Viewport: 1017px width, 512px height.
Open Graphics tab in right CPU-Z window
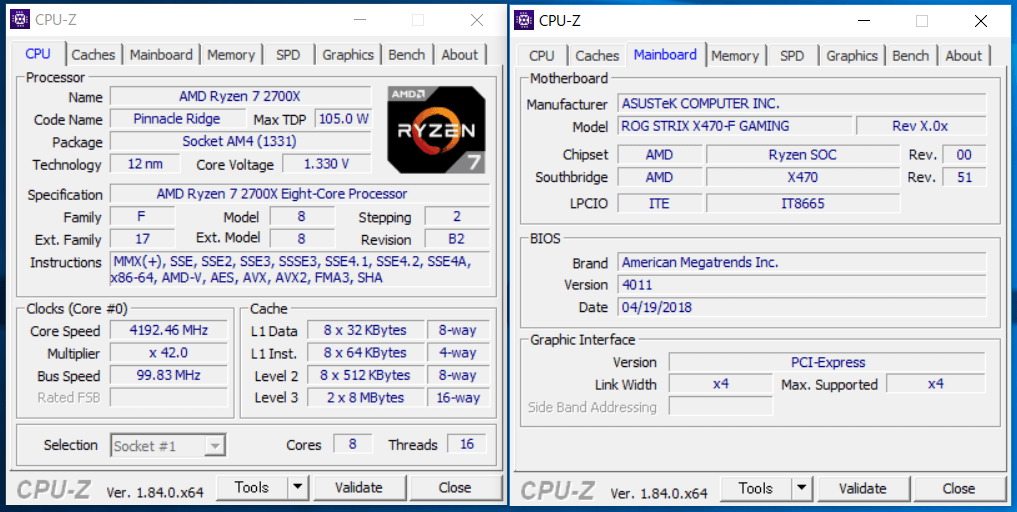tap(852, 56)
